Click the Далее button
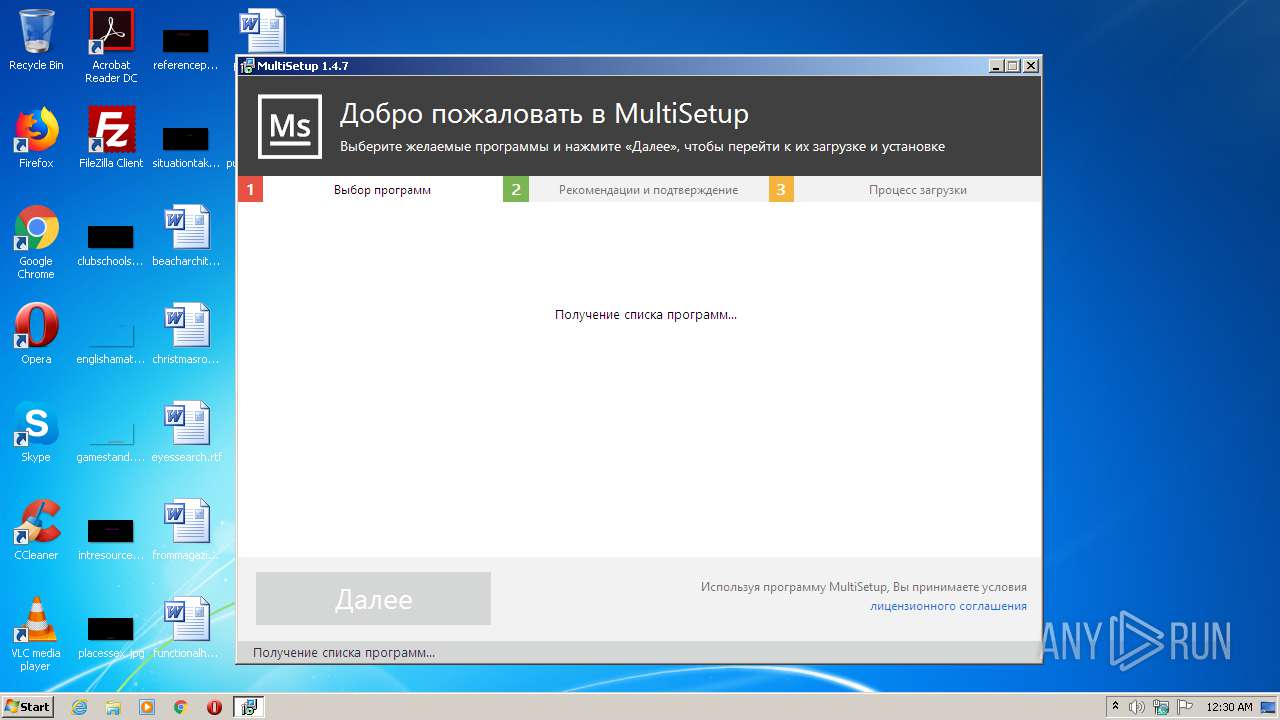The width and height of the screenshot is (1280, 720). coord(373,599)
